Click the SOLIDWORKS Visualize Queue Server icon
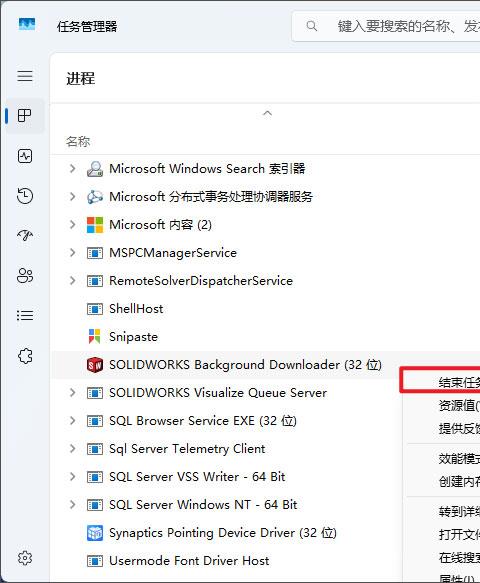This screenshot has height=583, width=480. [95, 393]
